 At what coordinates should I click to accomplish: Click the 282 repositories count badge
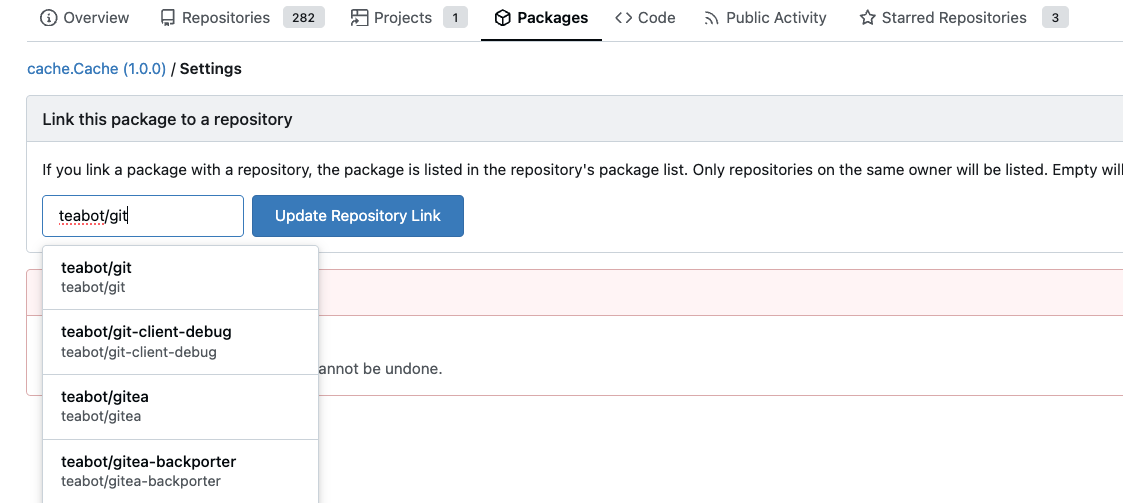tap(303, 18)
